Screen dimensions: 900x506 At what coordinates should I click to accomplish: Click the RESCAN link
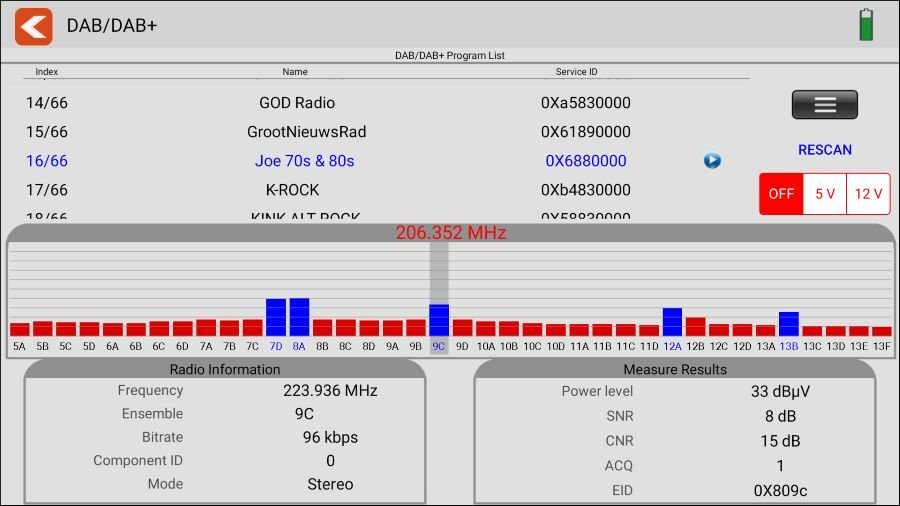[824, 150]
